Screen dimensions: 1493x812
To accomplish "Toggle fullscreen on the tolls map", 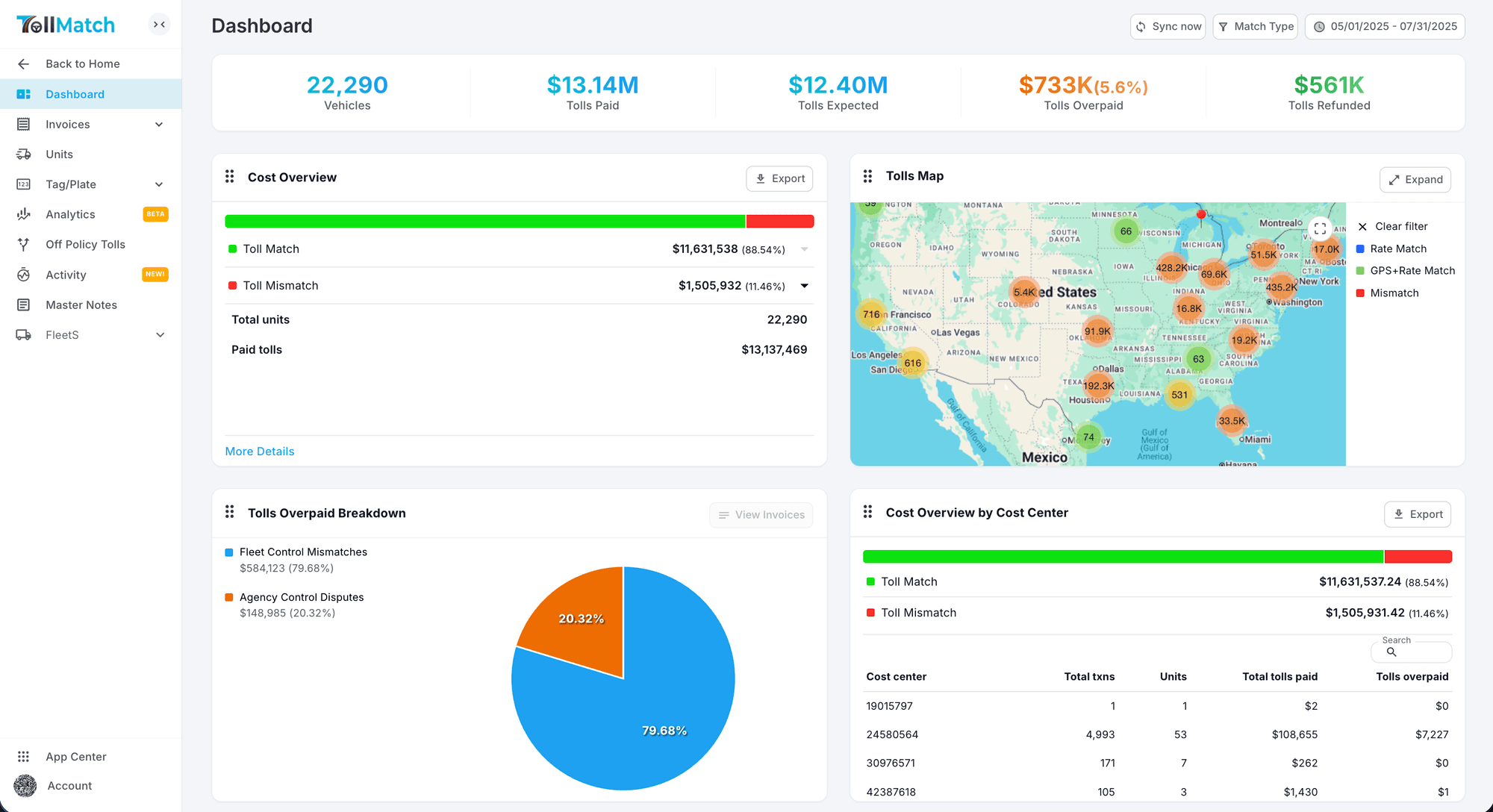I will pos(1320,228).
